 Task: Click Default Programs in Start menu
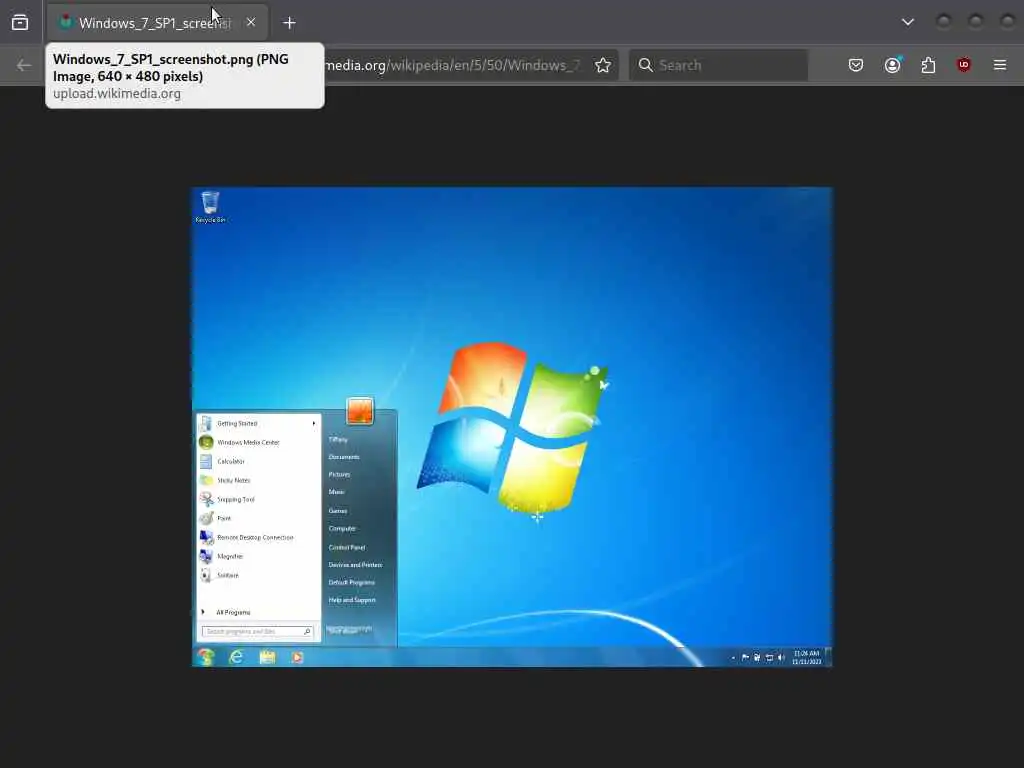pos(351,583)
